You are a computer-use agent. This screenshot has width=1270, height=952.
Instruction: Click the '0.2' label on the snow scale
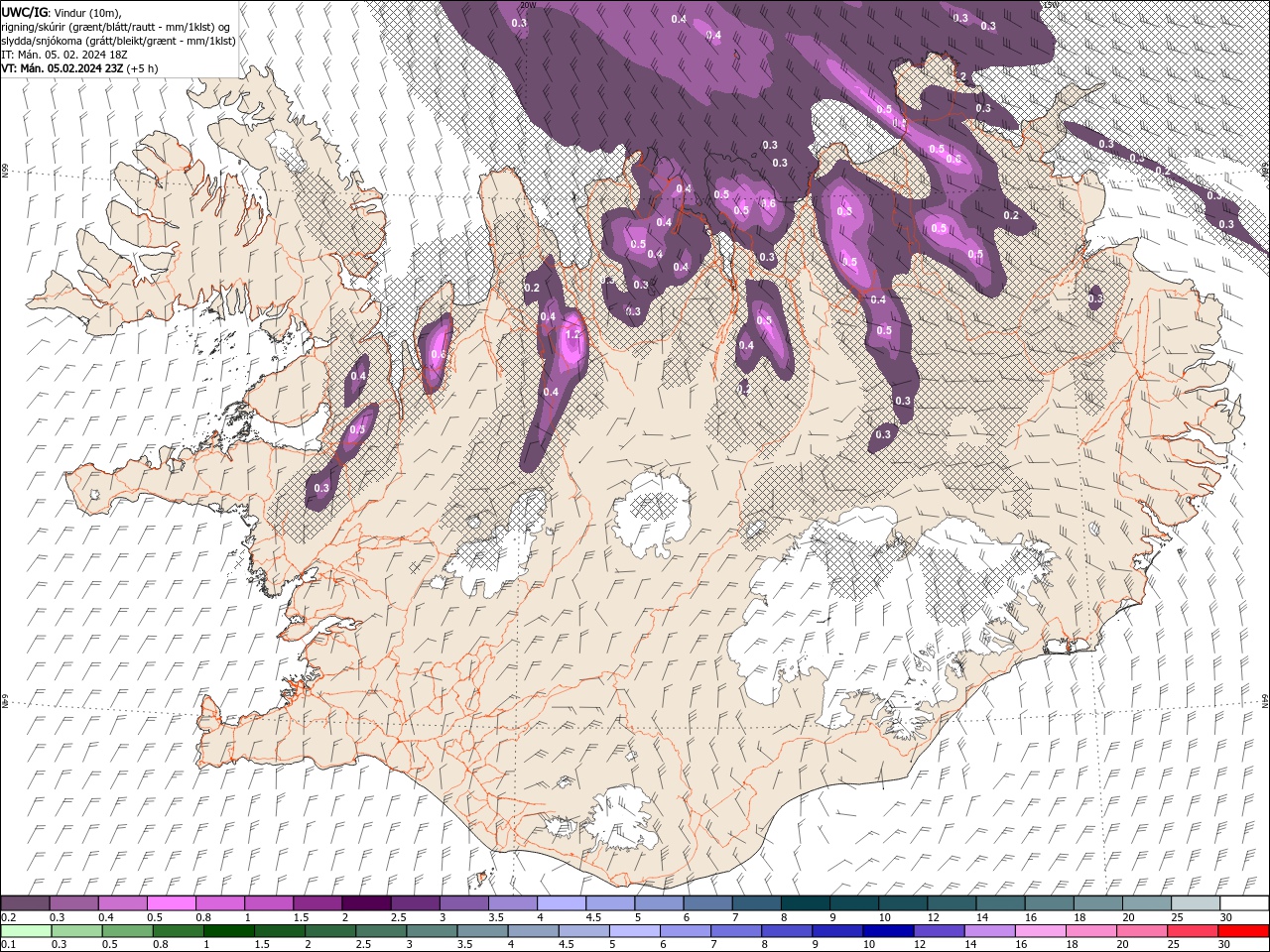click(7, 917)
